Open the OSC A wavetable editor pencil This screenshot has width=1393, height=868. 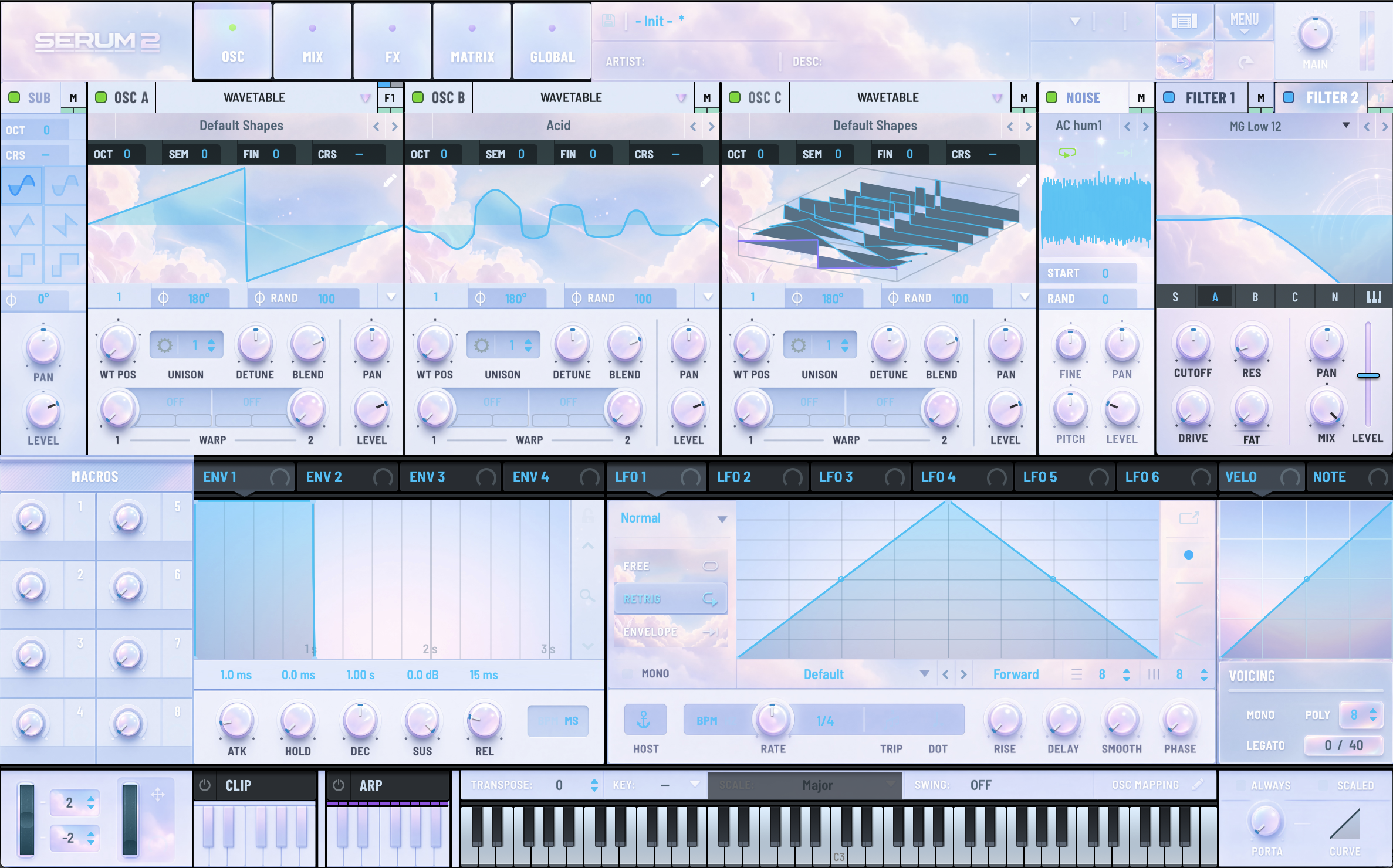coord(390,181)
